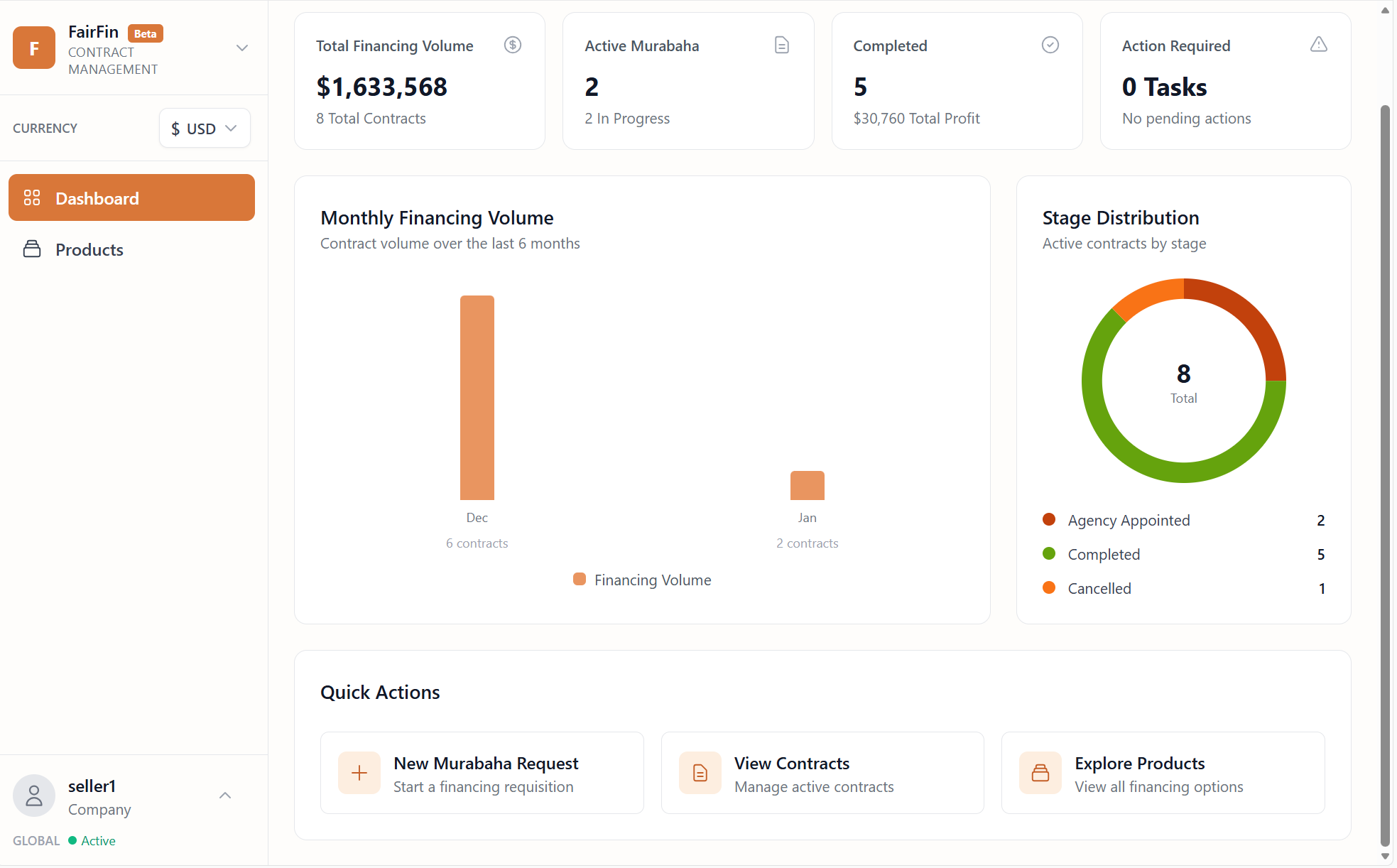Click dollar icon in Total Financing Volume card
This screenshot has width=1397, height=868.
click(512, 45)
